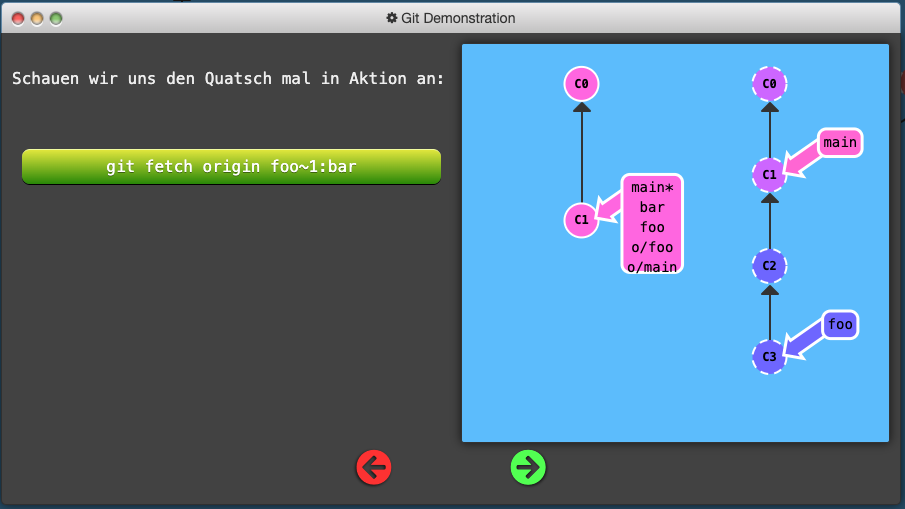
Task: Click the remote C1 commit node
Action: coord(769,174)
